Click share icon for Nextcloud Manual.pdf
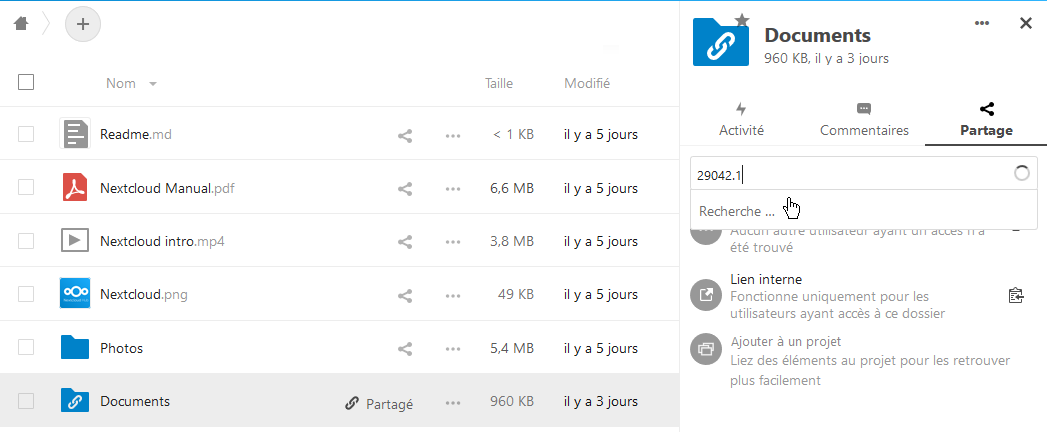The height and width of the screenshot is (432, 1047). pos(405,188)
